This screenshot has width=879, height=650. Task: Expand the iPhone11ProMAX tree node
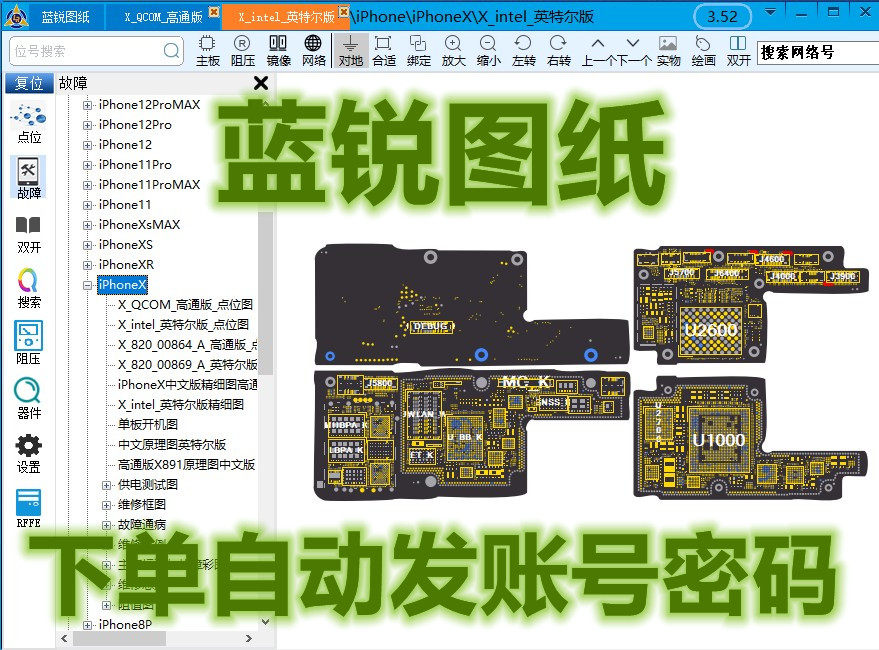point(87,185)
